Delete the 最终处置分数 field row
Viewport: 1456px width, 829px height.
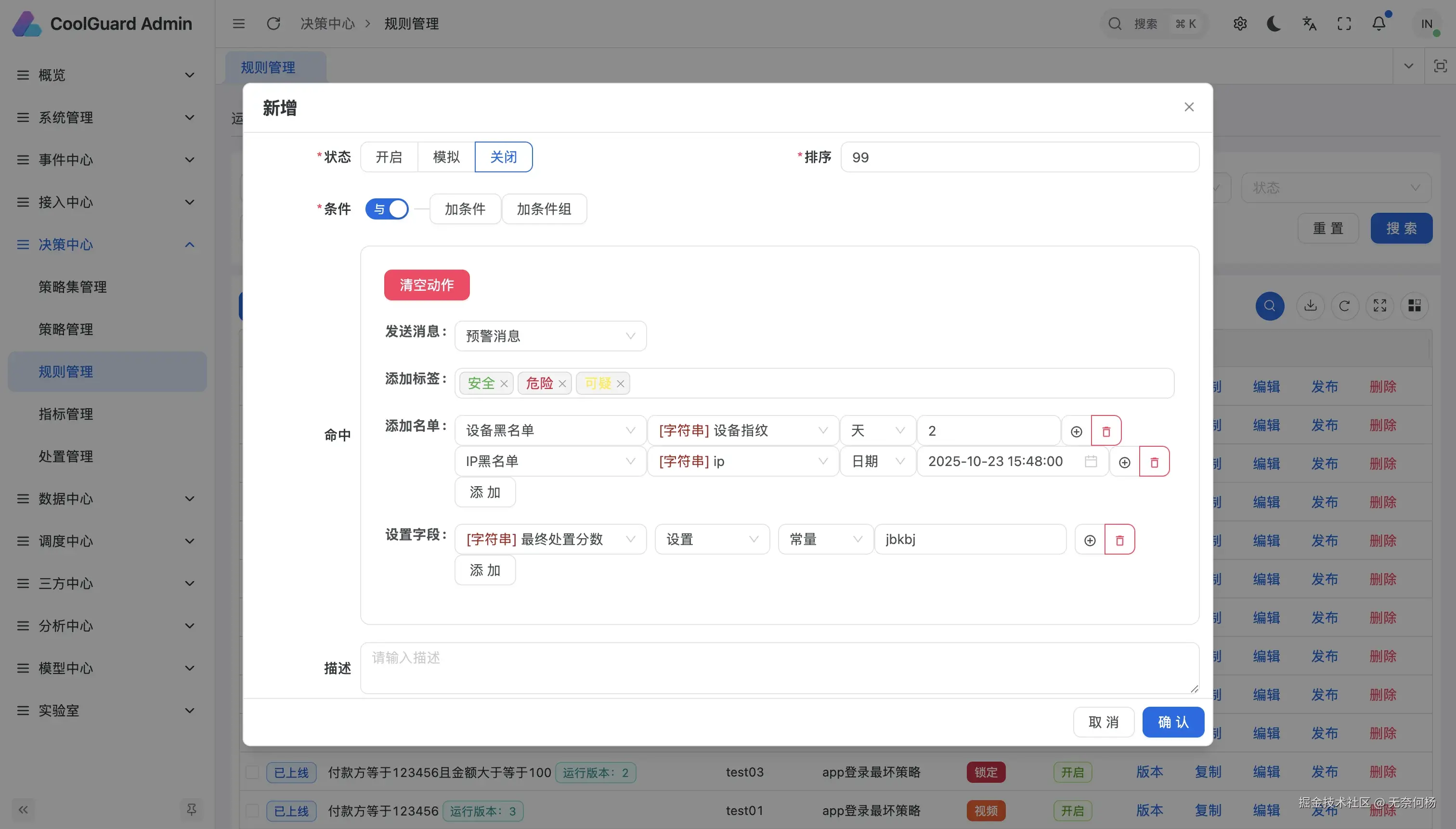1119,540
